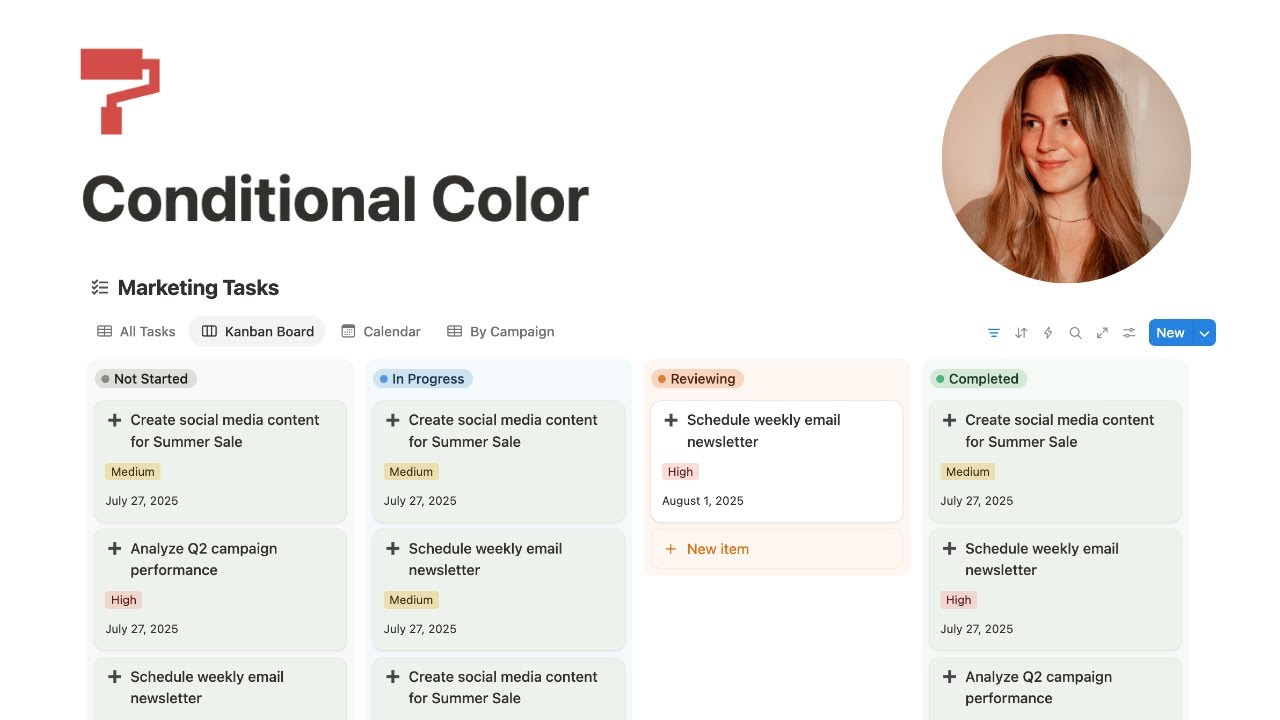The image size is (1280, 720).
Task: Click the circular profile photo
Action: coord(1066,158)
